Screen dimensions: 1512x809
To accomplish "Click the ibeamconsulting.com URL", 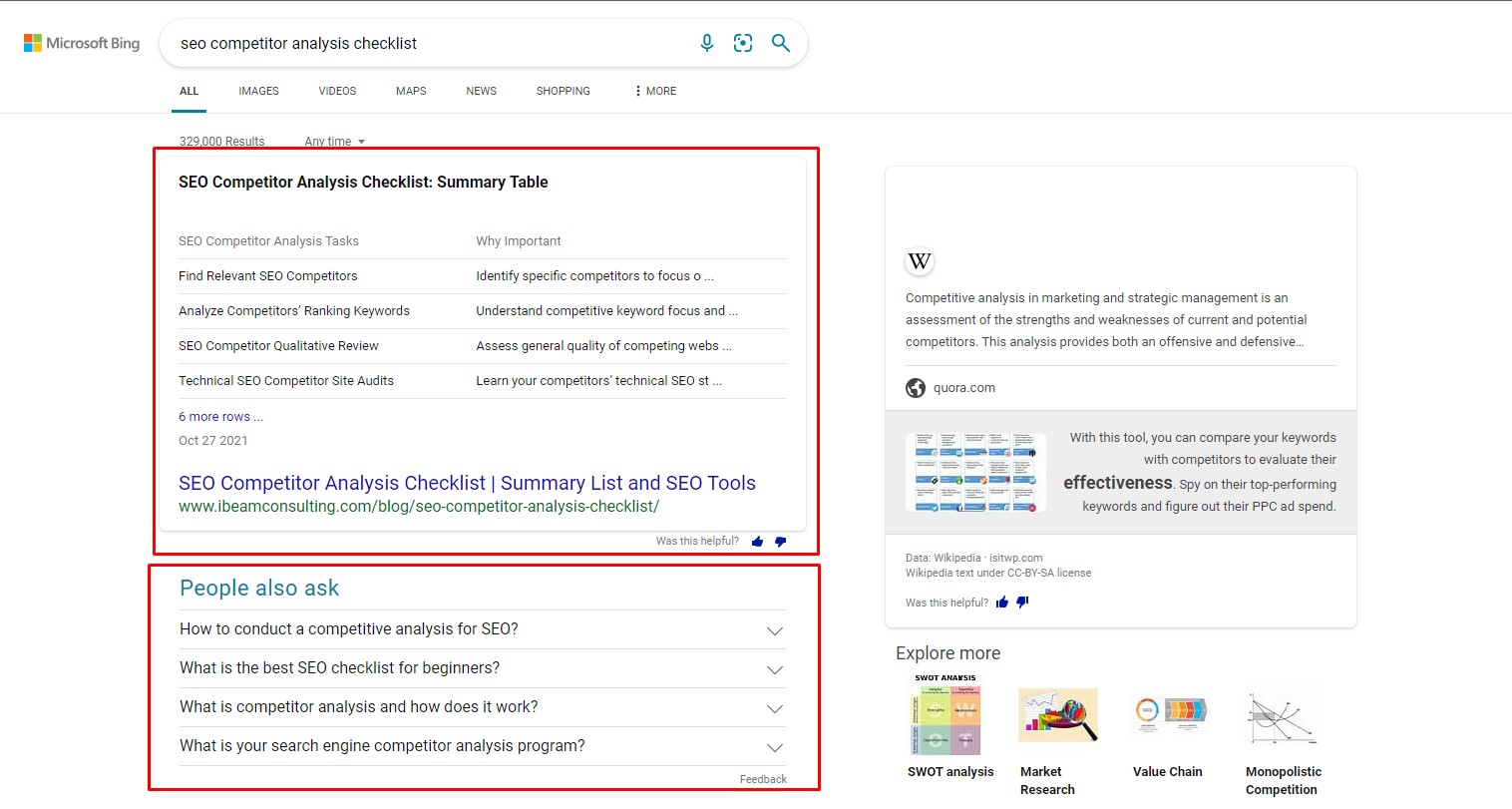I will point(419,507).
